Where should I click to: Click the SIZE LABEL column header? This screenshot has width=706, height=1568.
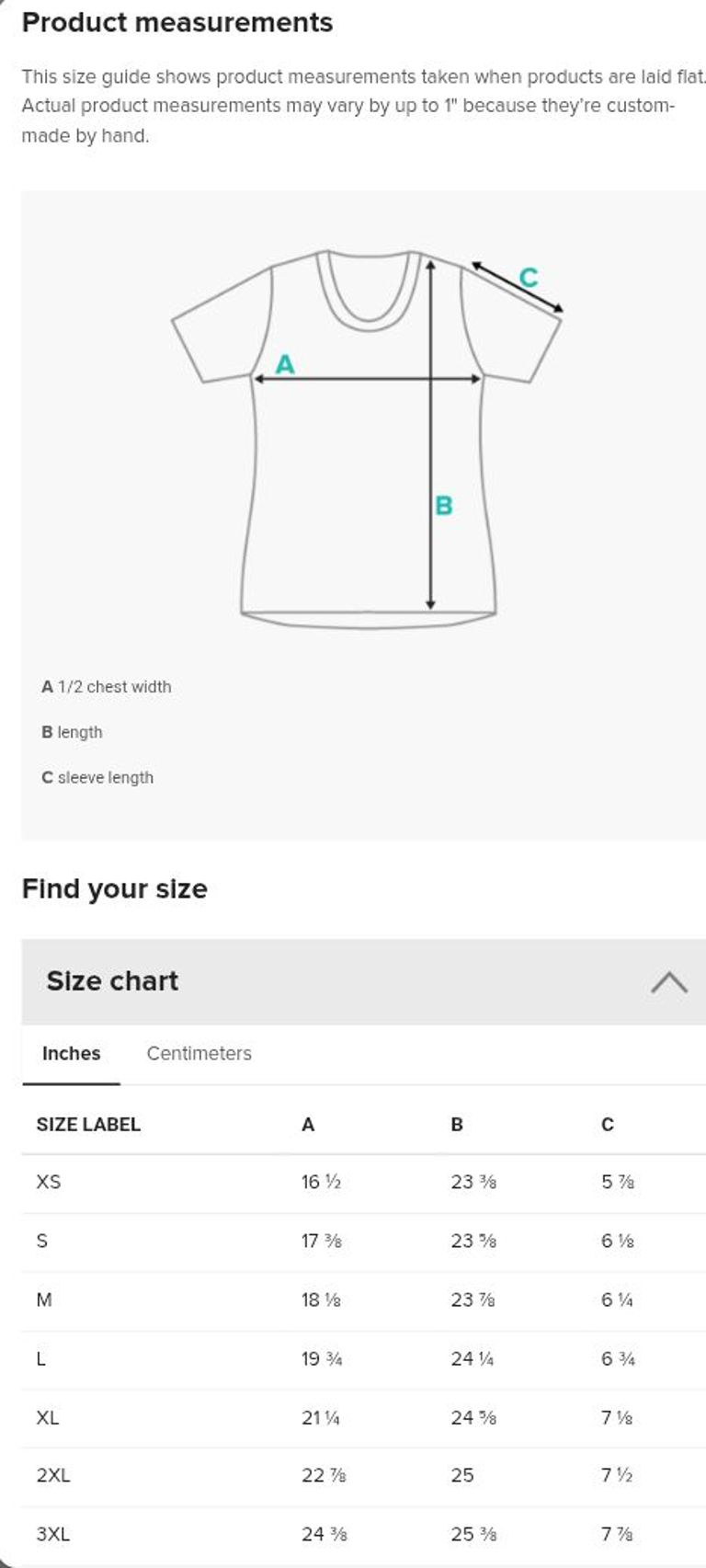coord(88,1125)
